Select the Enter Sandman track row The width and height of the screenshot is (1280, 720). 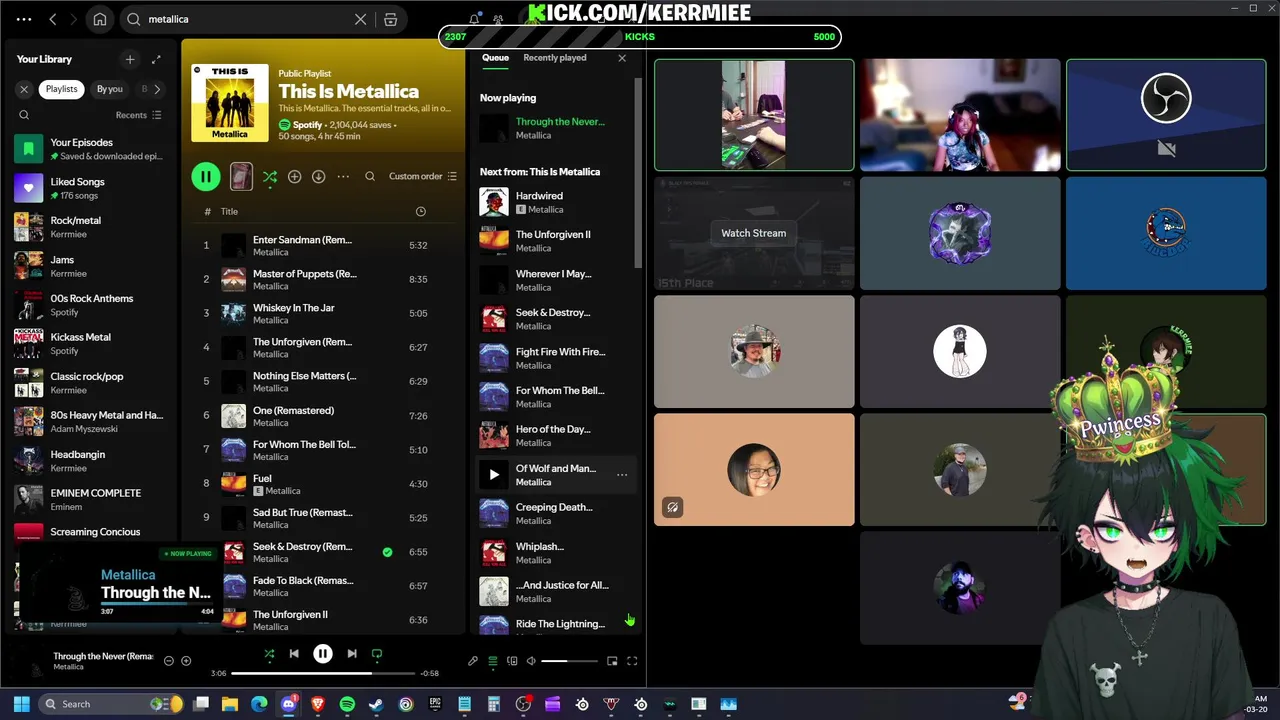click(323, 245)
